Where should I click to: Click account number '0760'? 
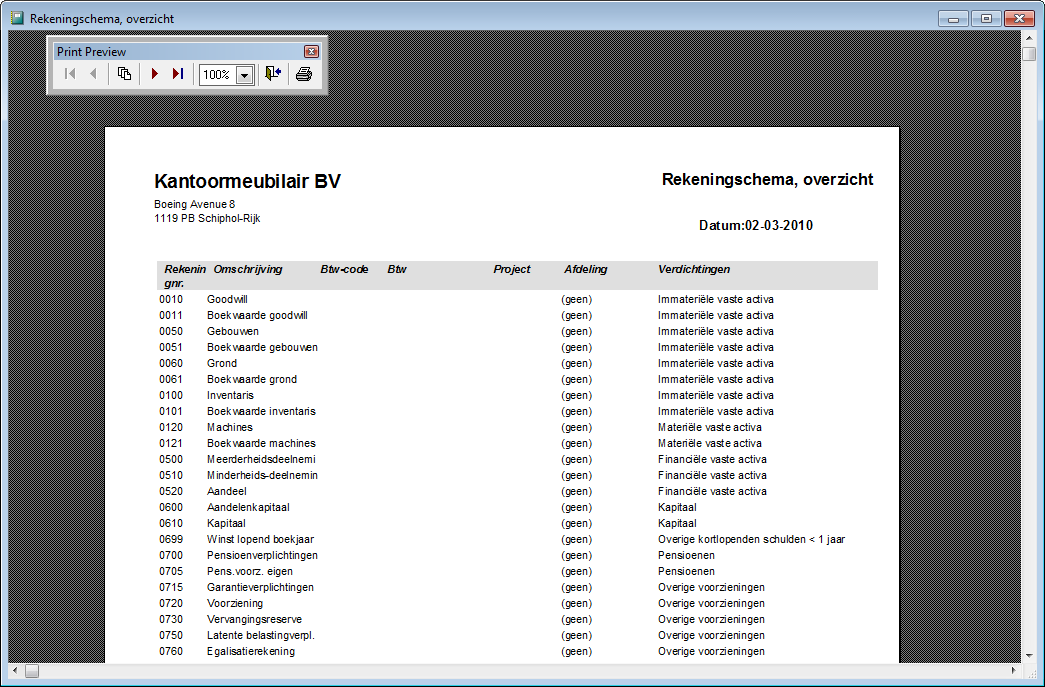tap(171, 651)
